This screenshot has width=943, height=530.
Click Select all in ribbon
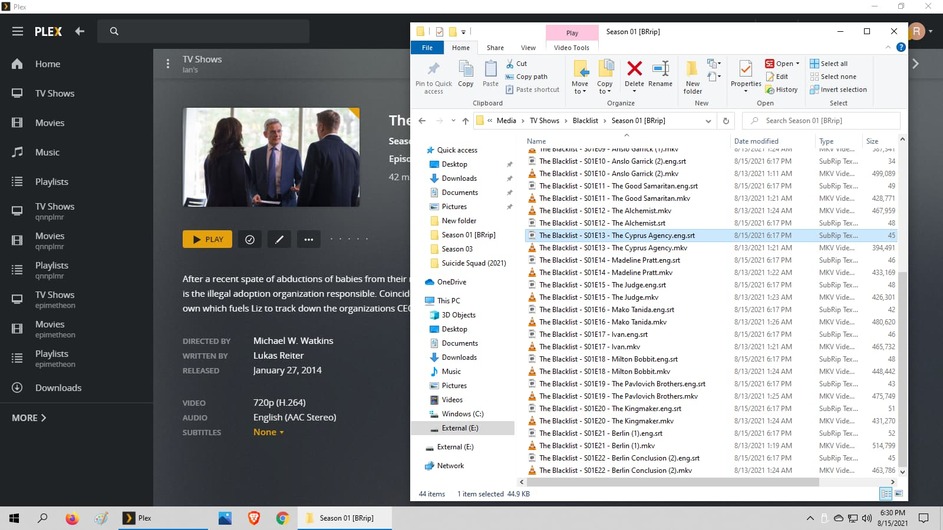coord(828,63)
